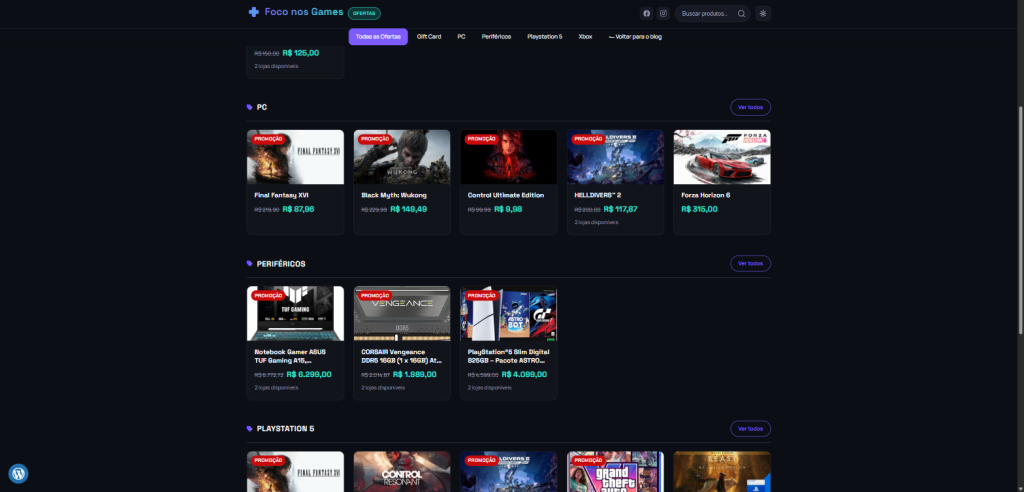1024x492 pixels.
Task: Click the R$ 1.989,00 price
Action: (415, 374)
